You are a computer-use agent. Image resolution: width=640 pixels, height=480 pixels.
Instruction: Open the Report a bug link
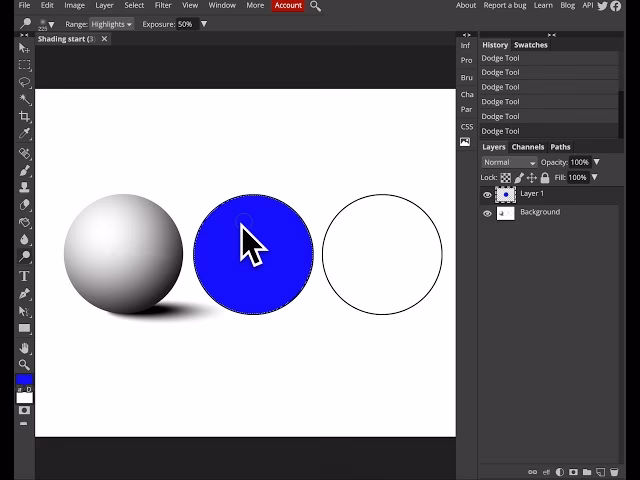point(505,6)
